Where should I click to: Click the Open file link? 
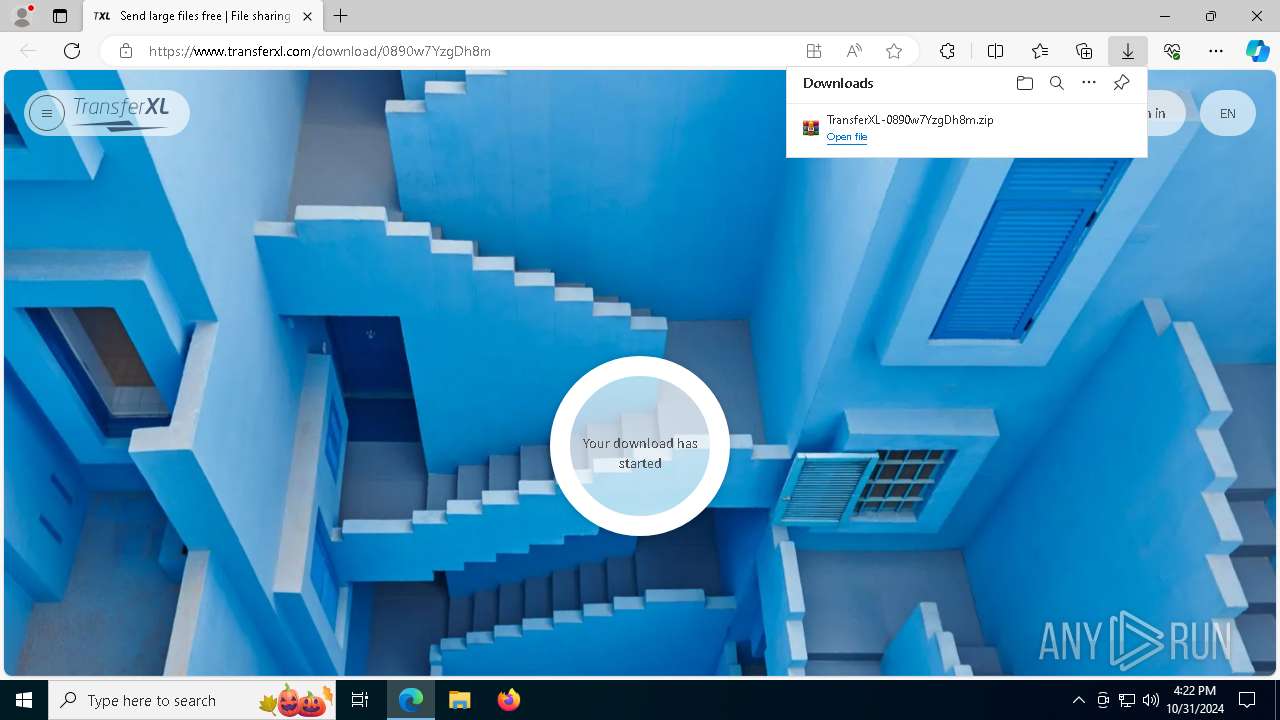click(x=847, y=137)
